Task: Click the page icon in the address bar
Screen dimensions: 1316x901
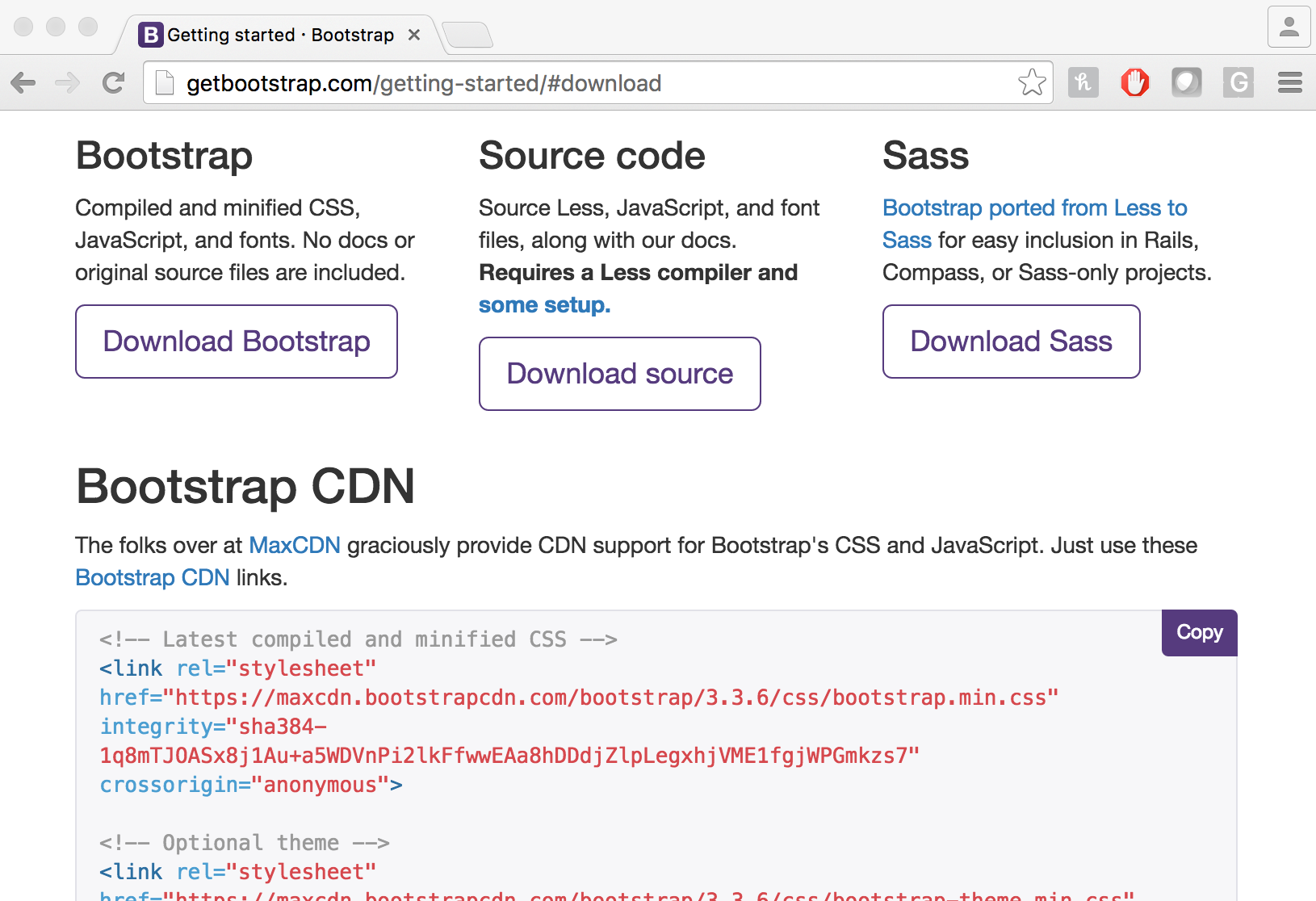Action: pos(164,82)
